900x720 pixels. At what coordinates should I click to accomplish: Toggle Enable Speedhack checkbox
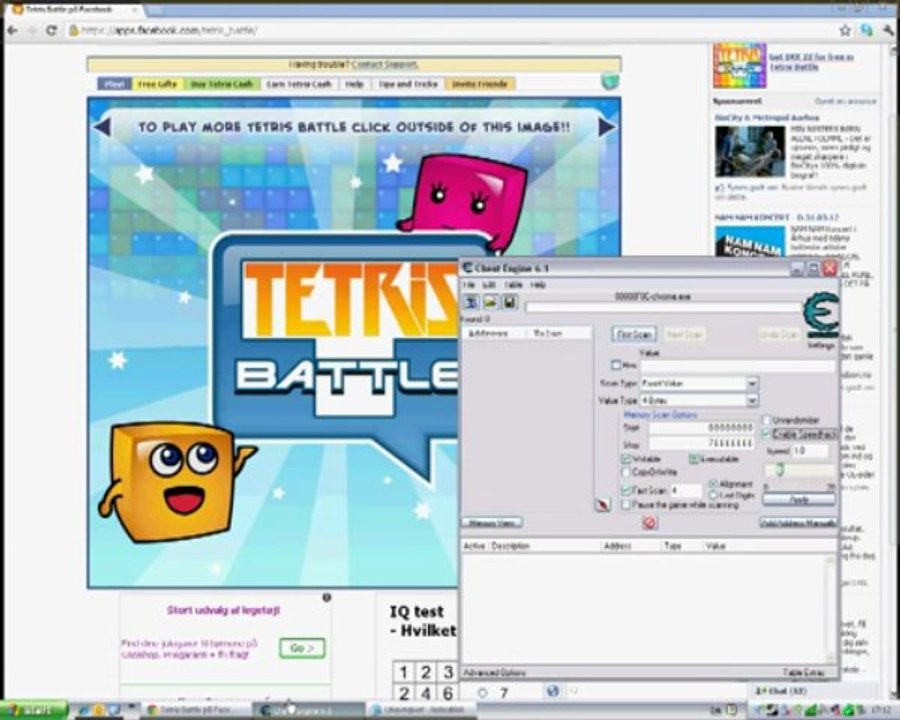point(766,434)
